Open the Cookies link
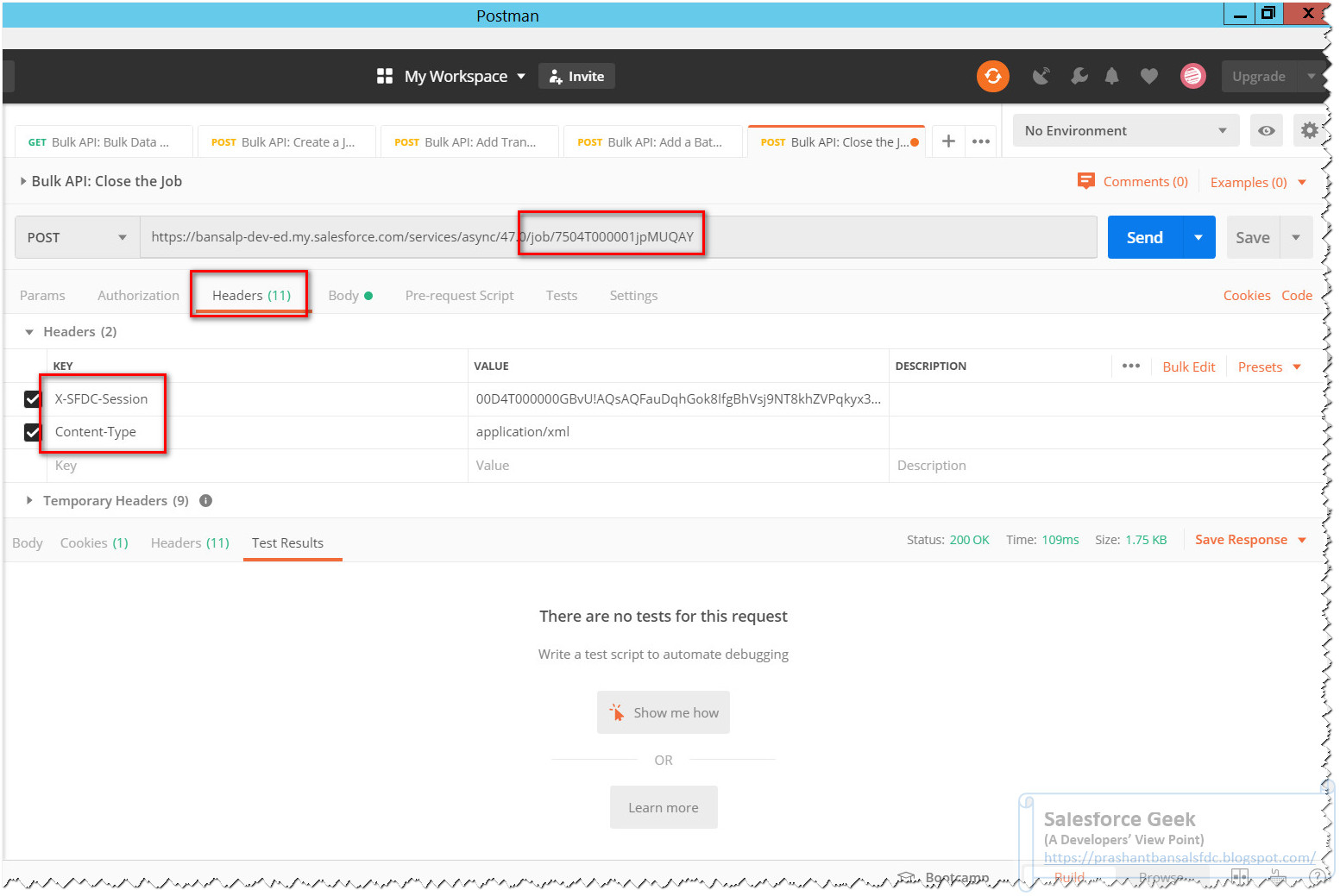This screenshot has height=896, width=1340. pyautogui.click(x=1247, y=295)
